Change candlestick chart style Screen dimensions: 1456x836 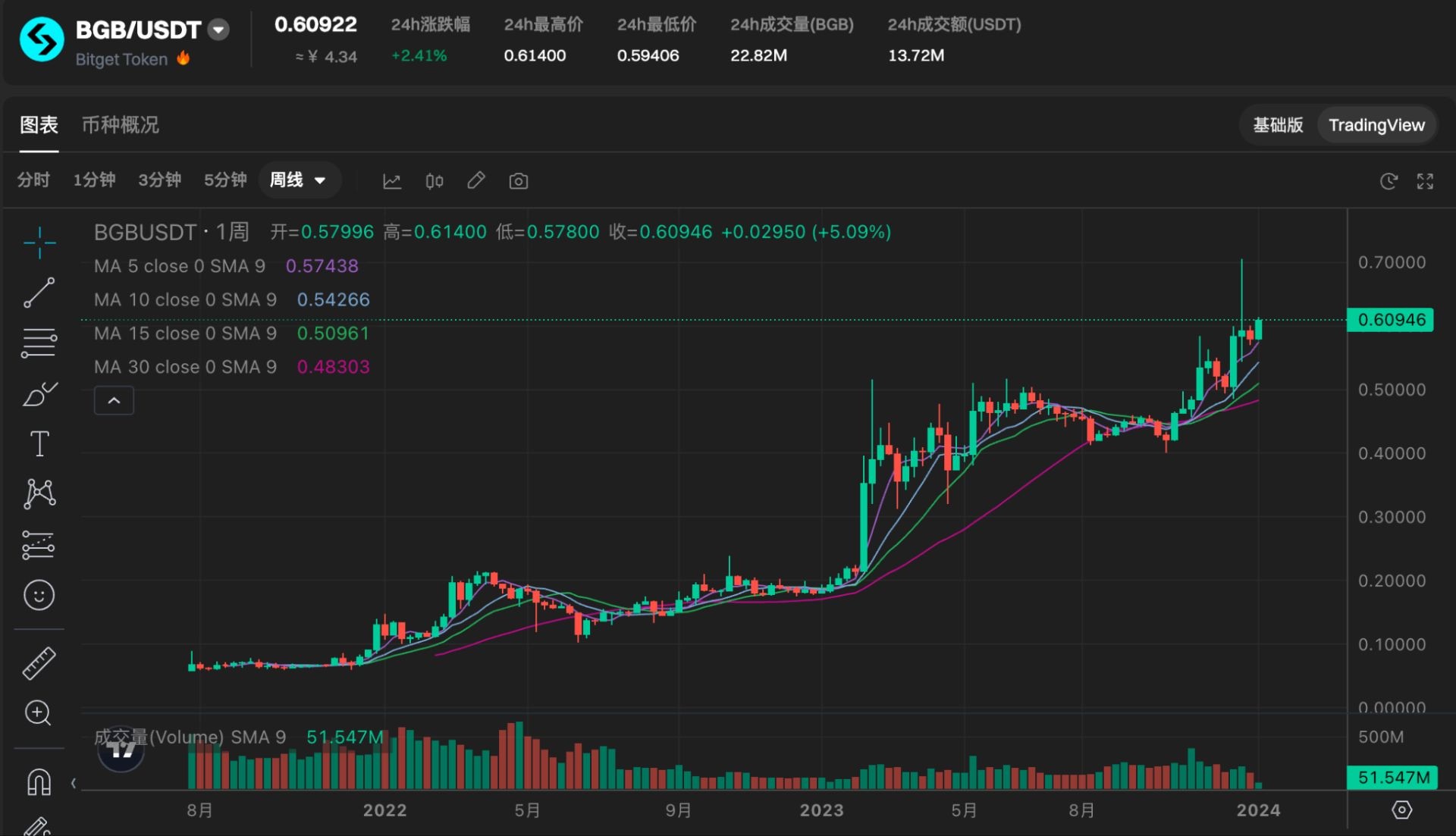435,181
